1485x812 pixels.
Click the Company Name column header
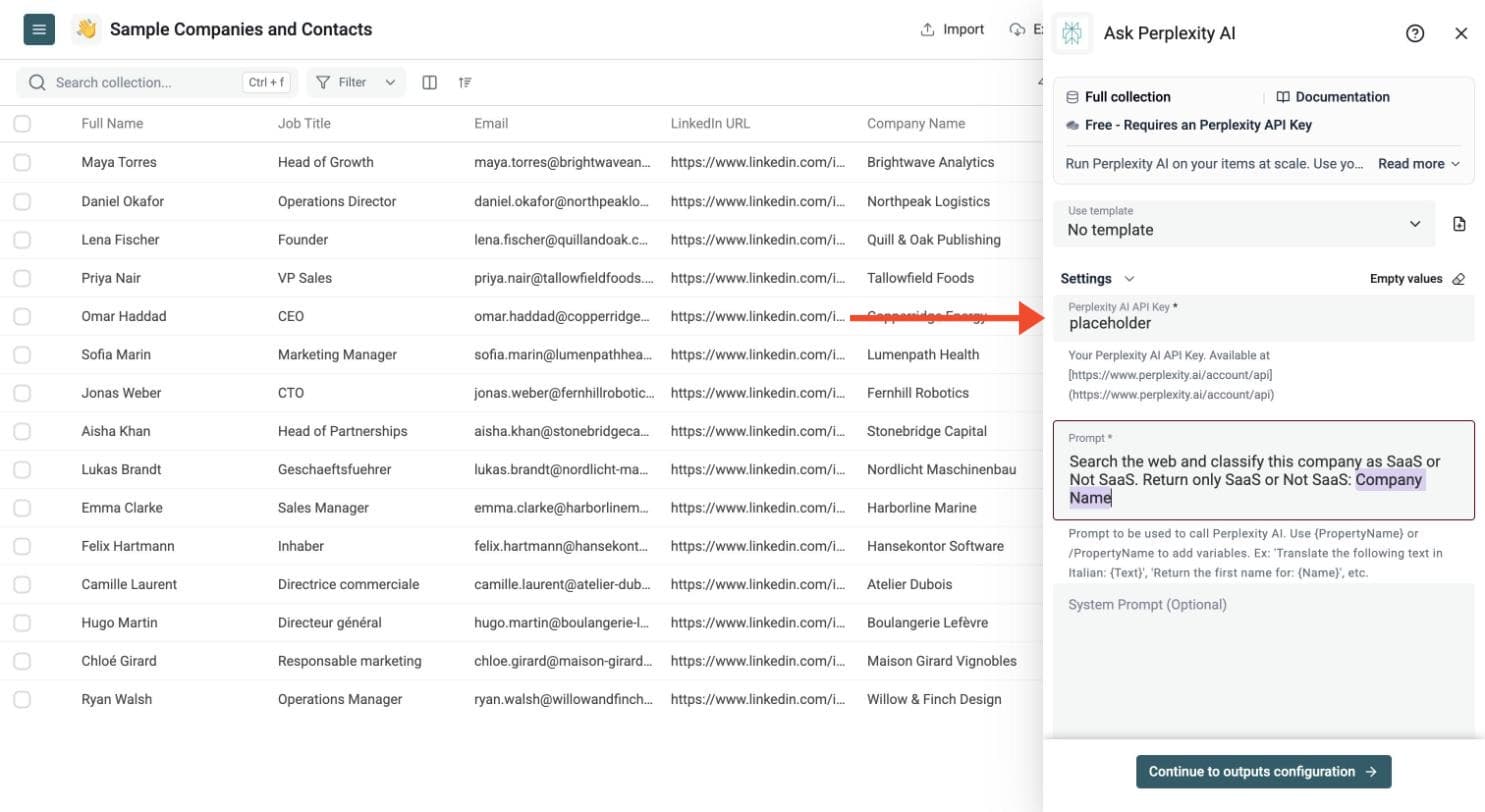point(916,124)
